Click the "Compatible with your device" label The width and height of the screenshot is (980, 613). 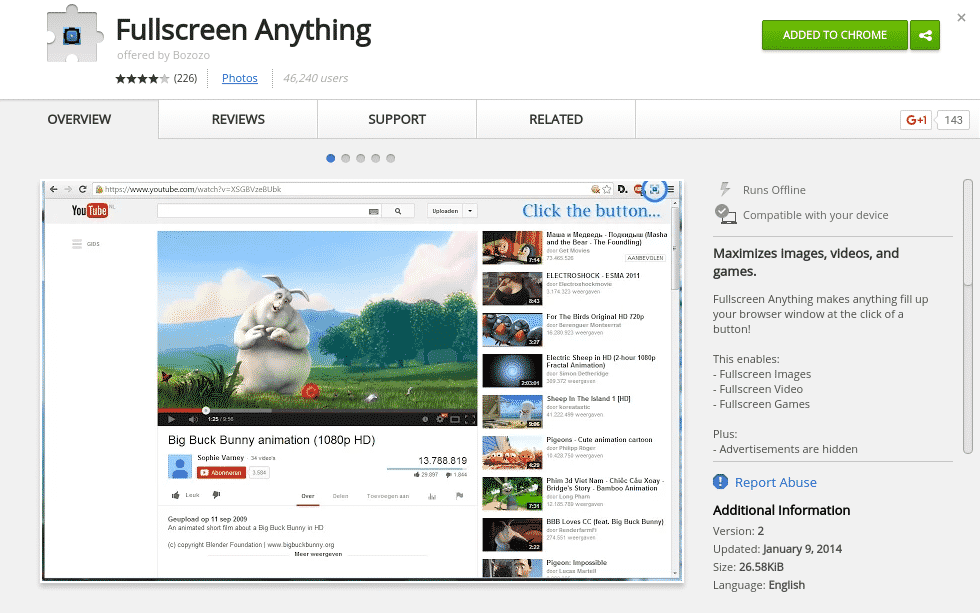click(x=816, y=215)
